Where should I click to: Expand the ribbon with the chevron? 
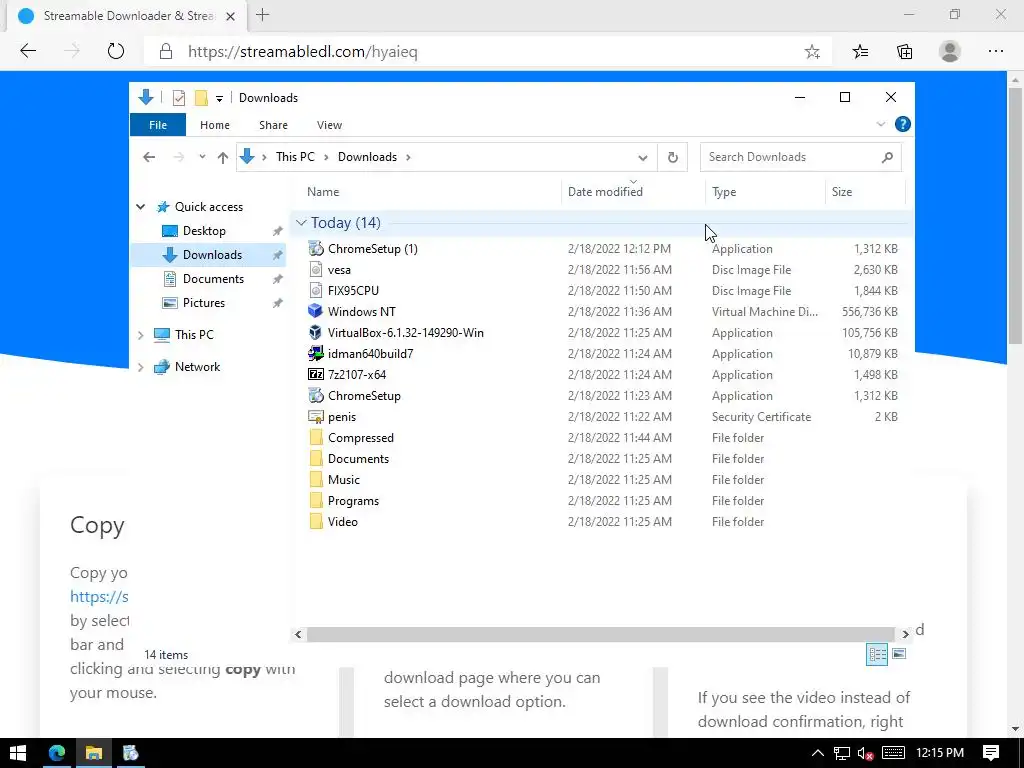tap(880, 124)
